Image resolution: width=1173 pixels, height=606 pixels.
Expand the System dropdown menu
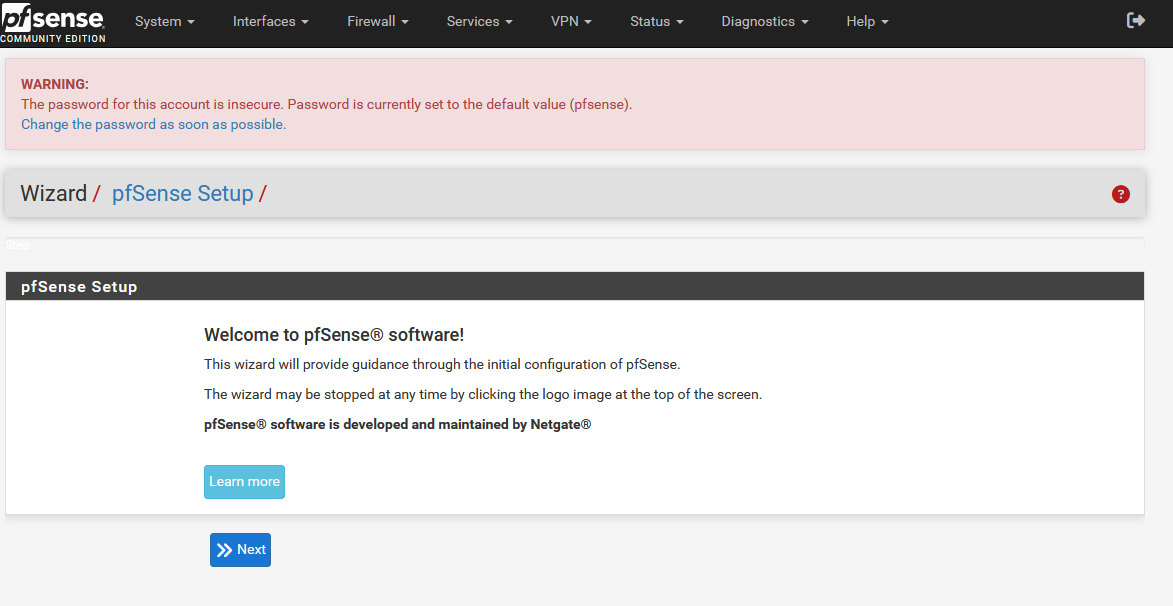(x=164, y=21)
